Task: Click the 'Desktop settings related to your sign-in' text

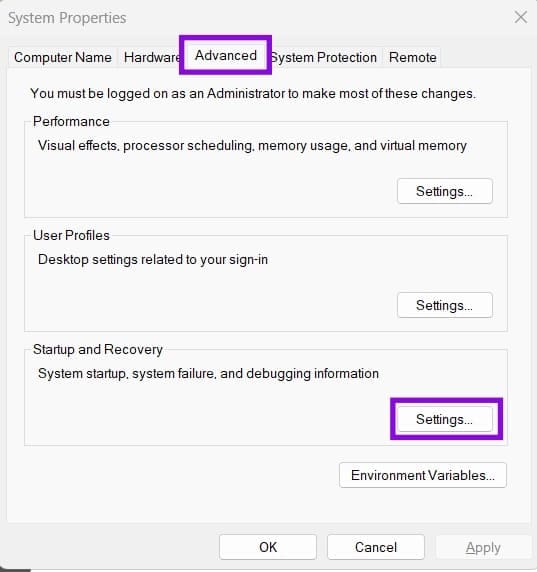Action: pos(153,260)
